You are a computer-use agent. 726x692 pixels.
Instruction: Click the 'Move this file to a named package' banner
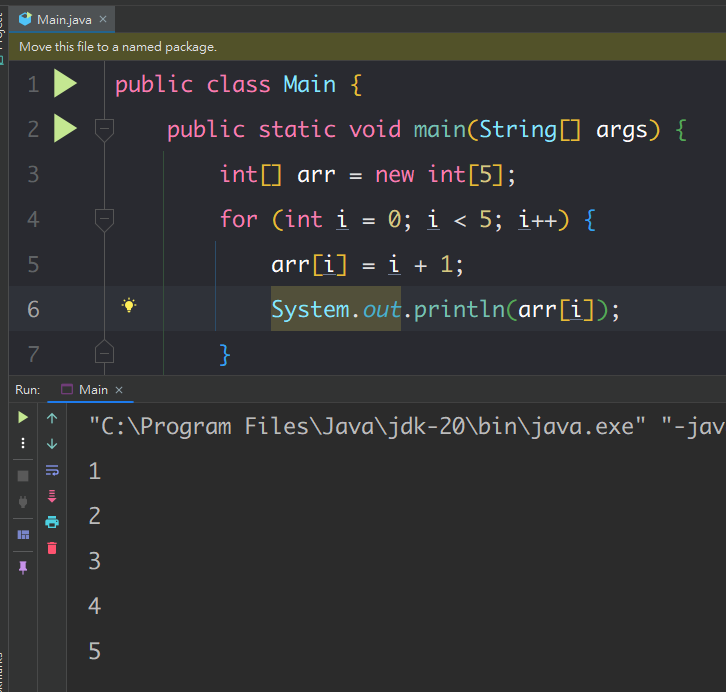(x=367, y=47)
